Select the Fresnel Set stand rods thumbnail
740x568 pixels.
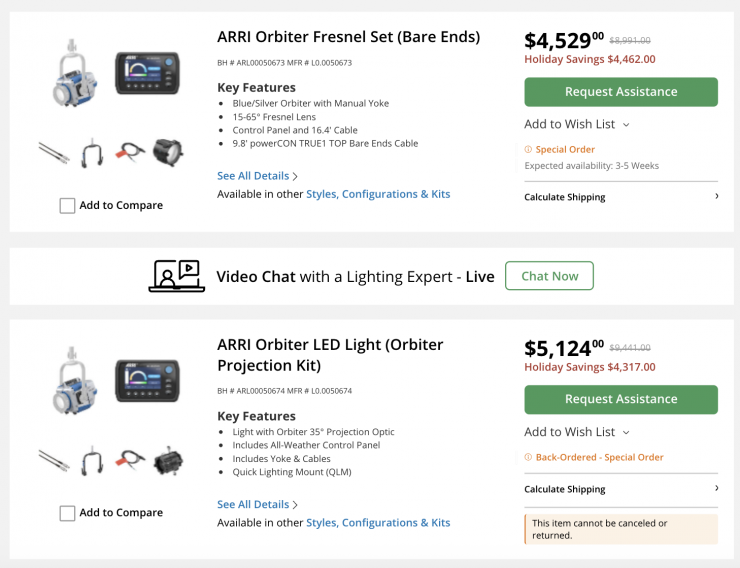point(53,152)
